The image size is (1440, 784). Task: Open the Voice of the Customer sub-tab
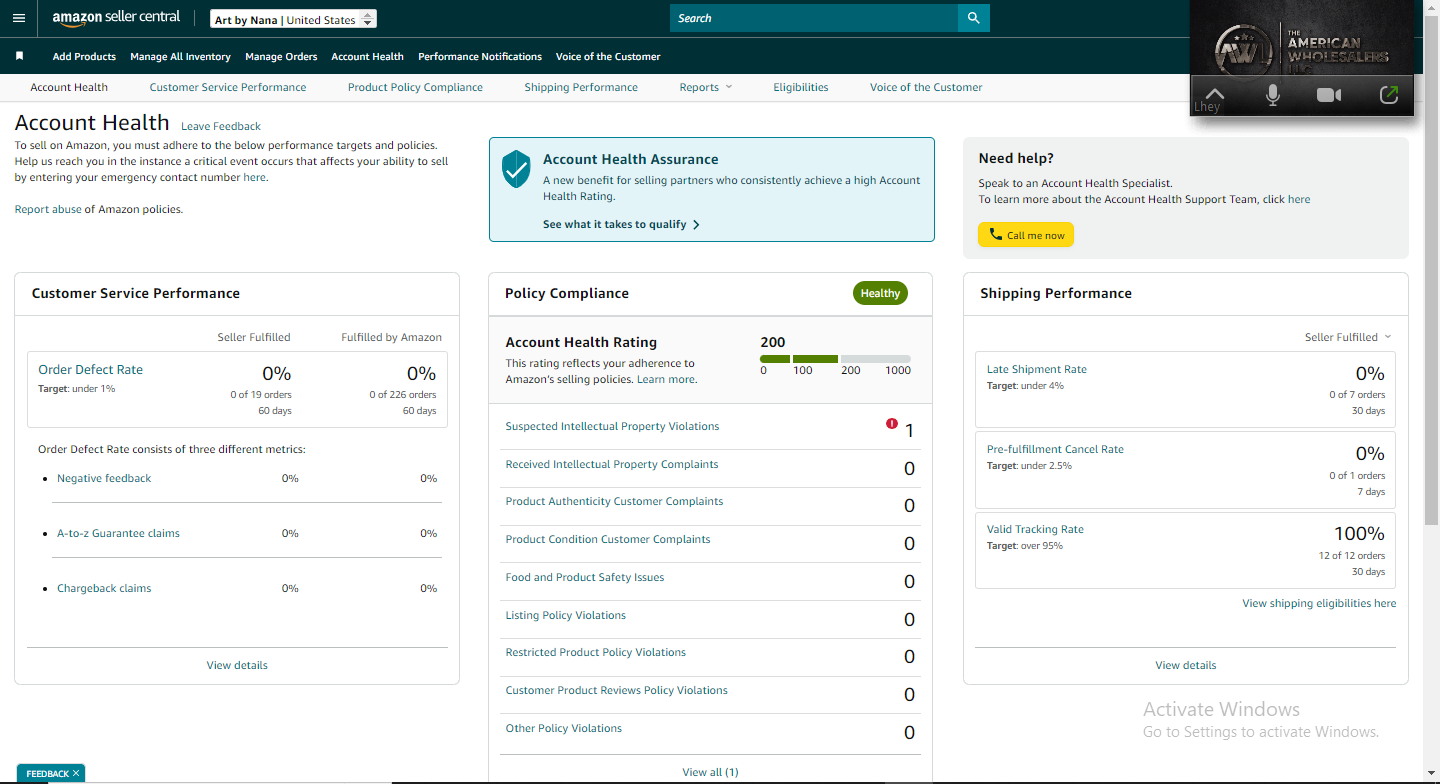(926, 87)
